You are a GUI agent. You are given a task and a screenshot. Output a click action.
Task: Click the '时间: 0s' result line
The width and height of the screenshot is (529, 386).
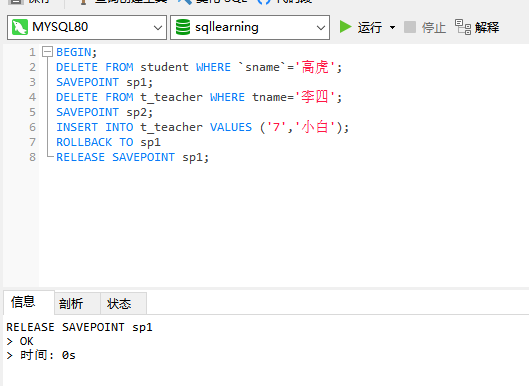pos(41,355)
